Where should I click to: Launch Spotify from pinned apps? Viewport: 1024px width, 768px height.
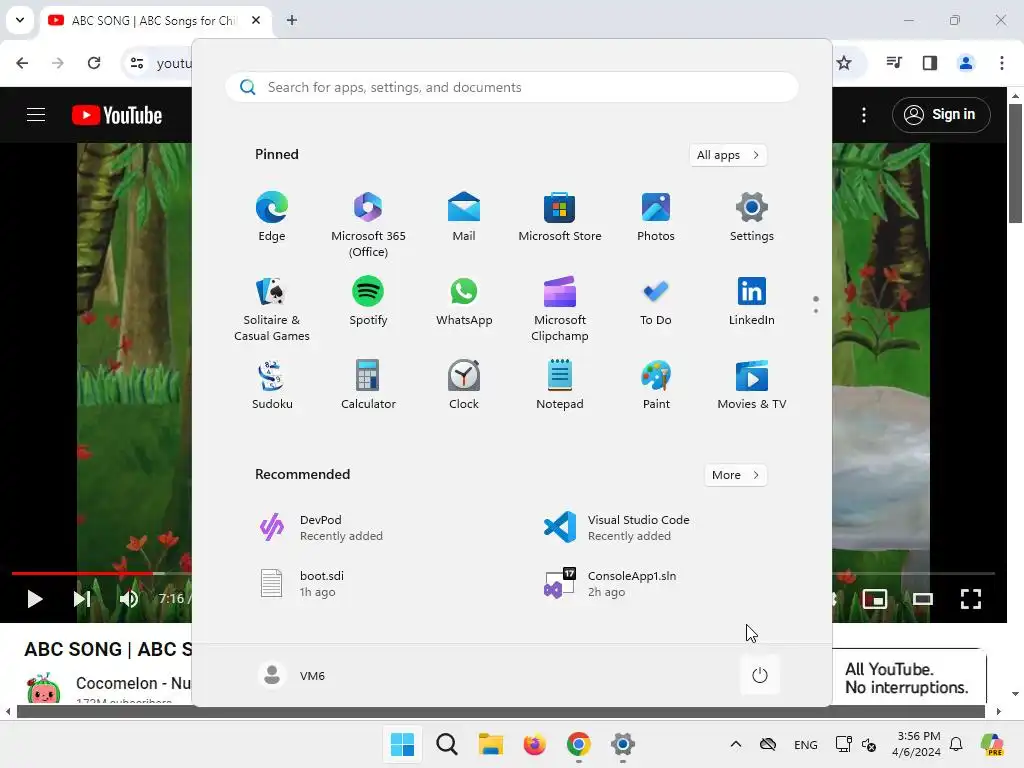click(368, 301)
